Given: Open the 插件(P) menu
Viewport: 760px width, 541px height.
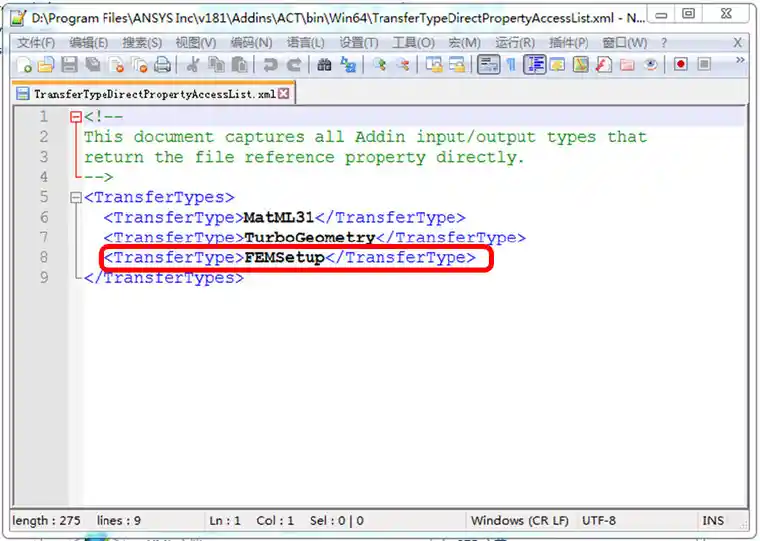Looking at the screenshot, I should pyautogui.click(x=569, y=43).
